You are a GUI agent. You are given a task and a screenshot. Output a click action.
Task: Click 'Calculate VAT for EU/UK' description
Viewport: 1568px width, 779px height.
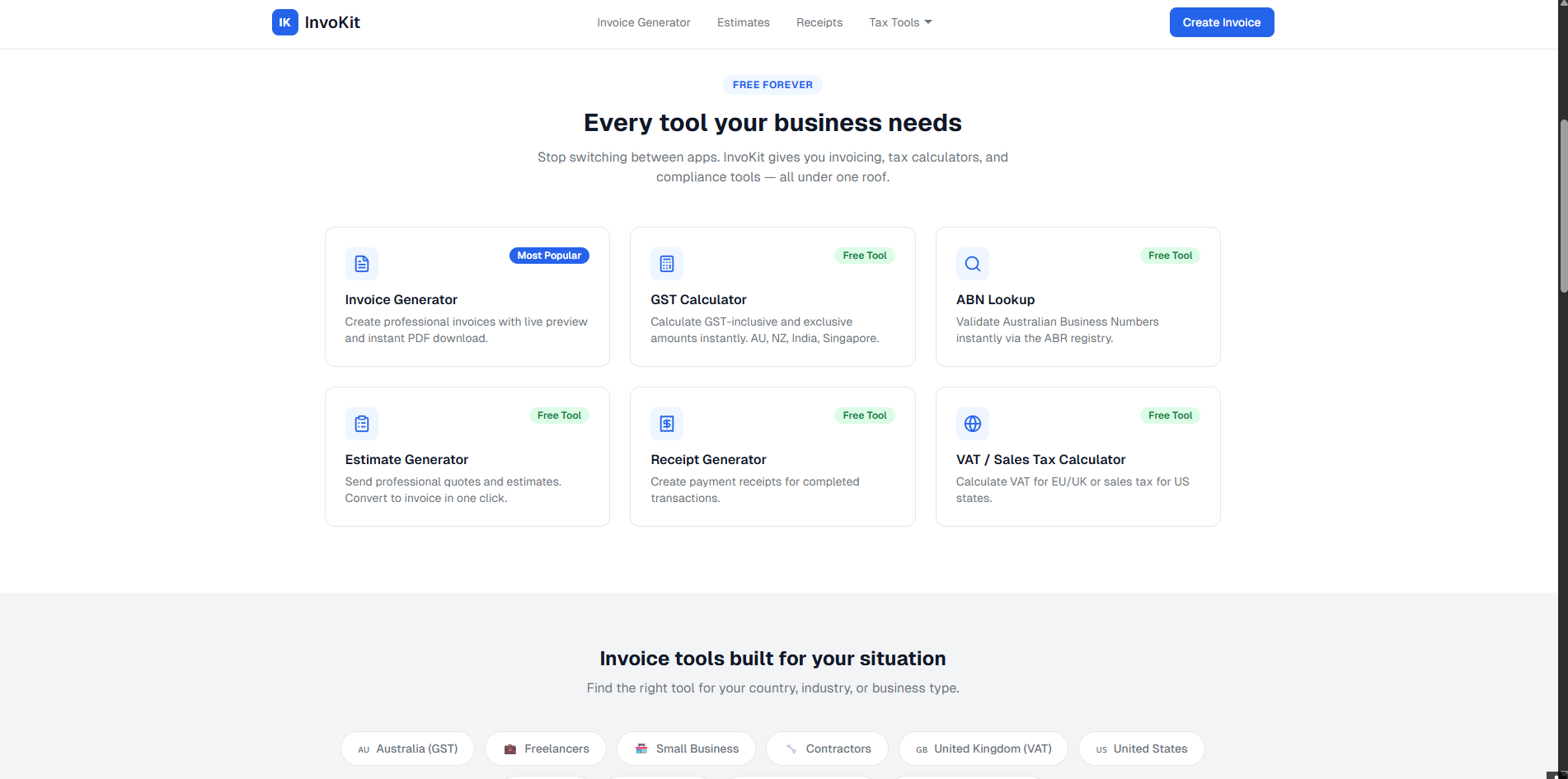pyautogui.click(x=1073, y=490)
